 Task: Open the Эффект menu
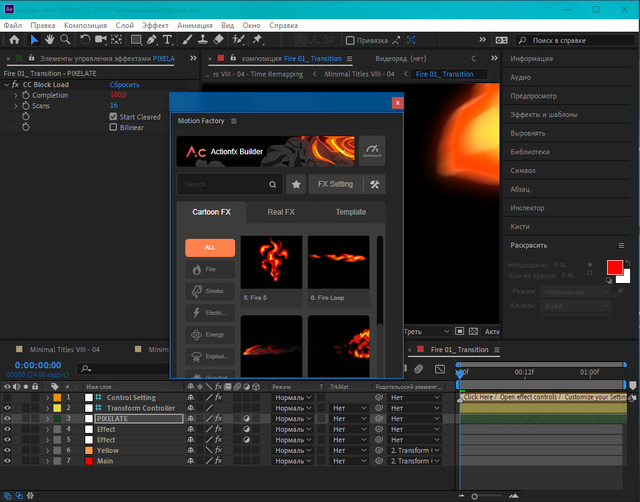pos(155,24)
